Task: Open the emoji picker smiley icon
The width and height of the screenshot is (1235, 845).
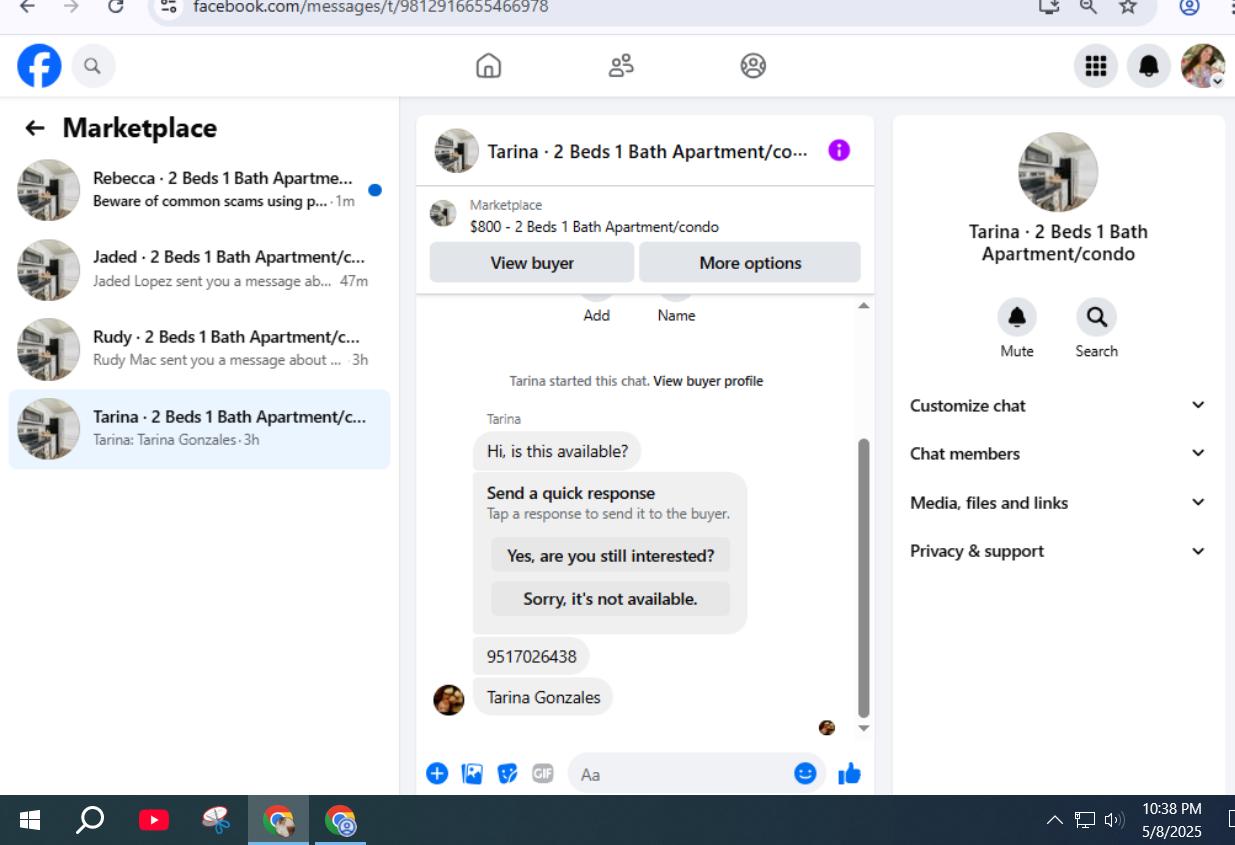Action: point(805,773)
